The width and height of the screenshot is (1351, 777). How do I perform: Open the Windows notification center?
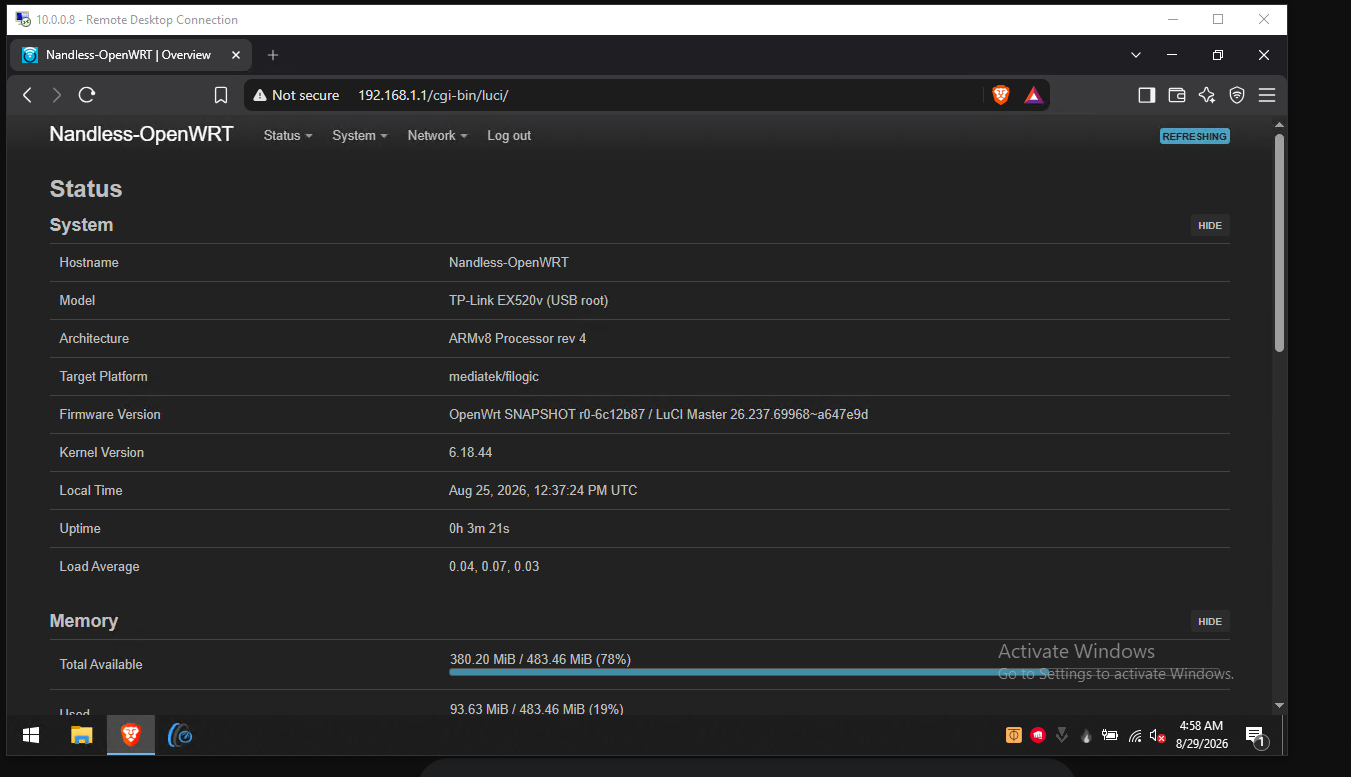click(x=1256, y=736)
